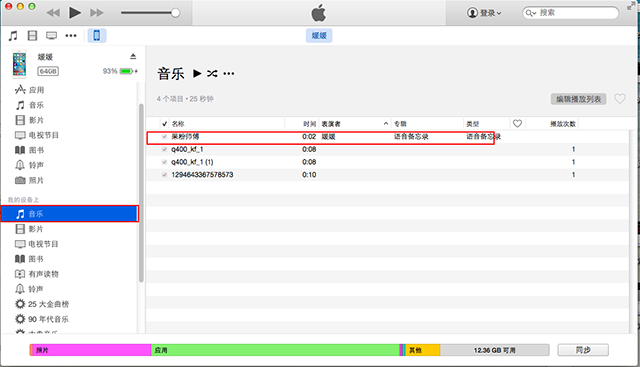Viewport: 640px width, 367px height.
Task: Click the volume slider knob
Action: (175, 13)
